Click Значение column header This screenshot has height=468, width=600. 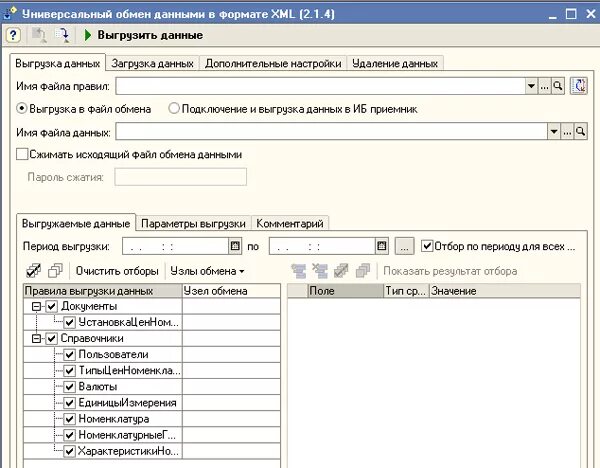point(505,291)
